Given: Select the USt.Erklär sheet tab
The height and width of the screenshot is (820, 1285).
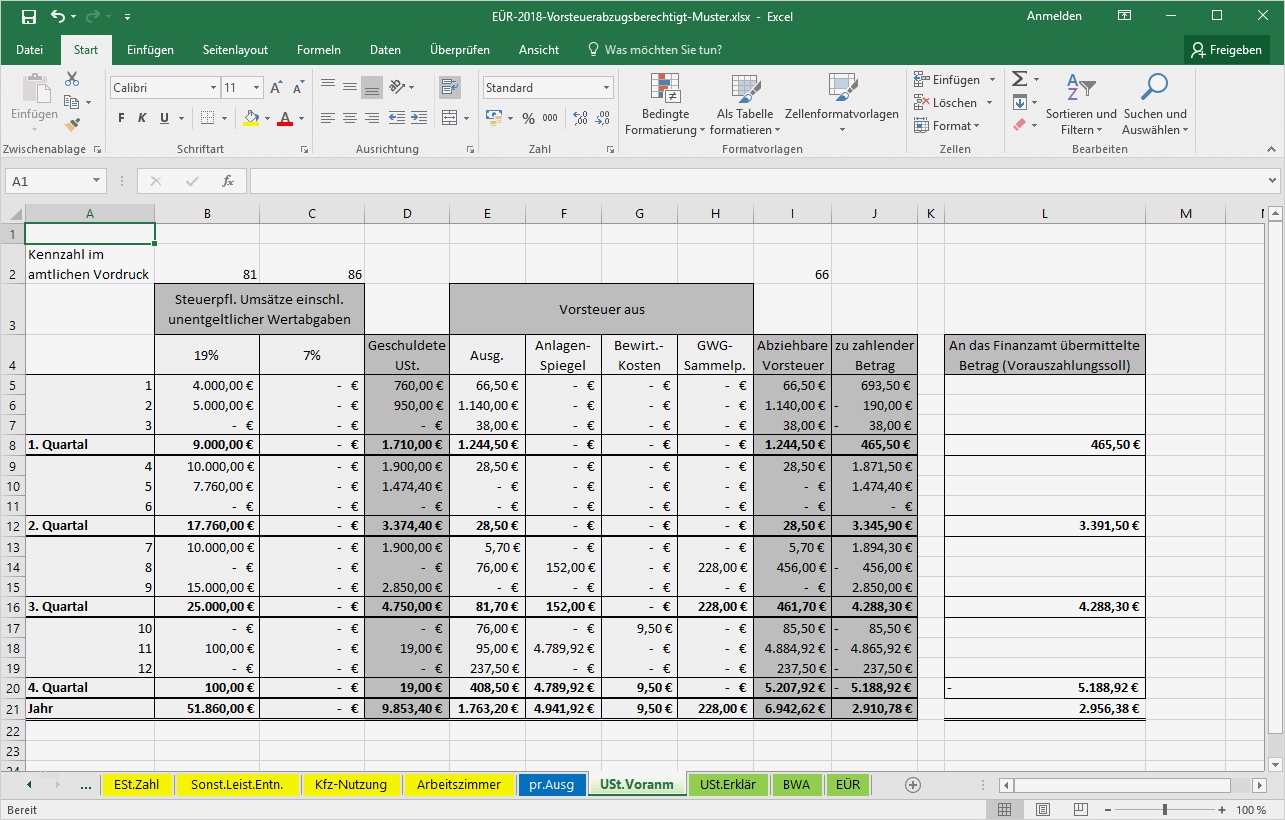Looking at the screenshot, I should [x=728, y=785].
